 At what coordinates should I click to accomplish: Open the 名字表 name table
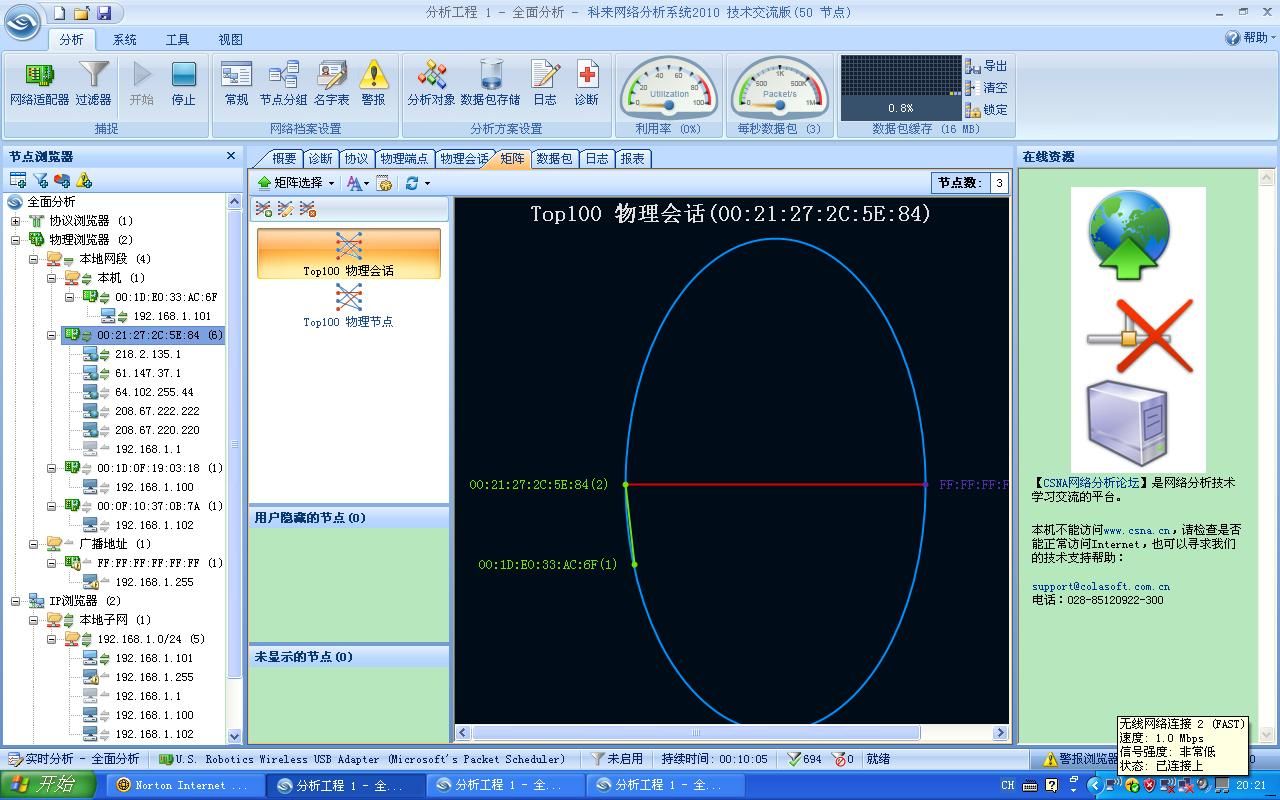(331, 83)
